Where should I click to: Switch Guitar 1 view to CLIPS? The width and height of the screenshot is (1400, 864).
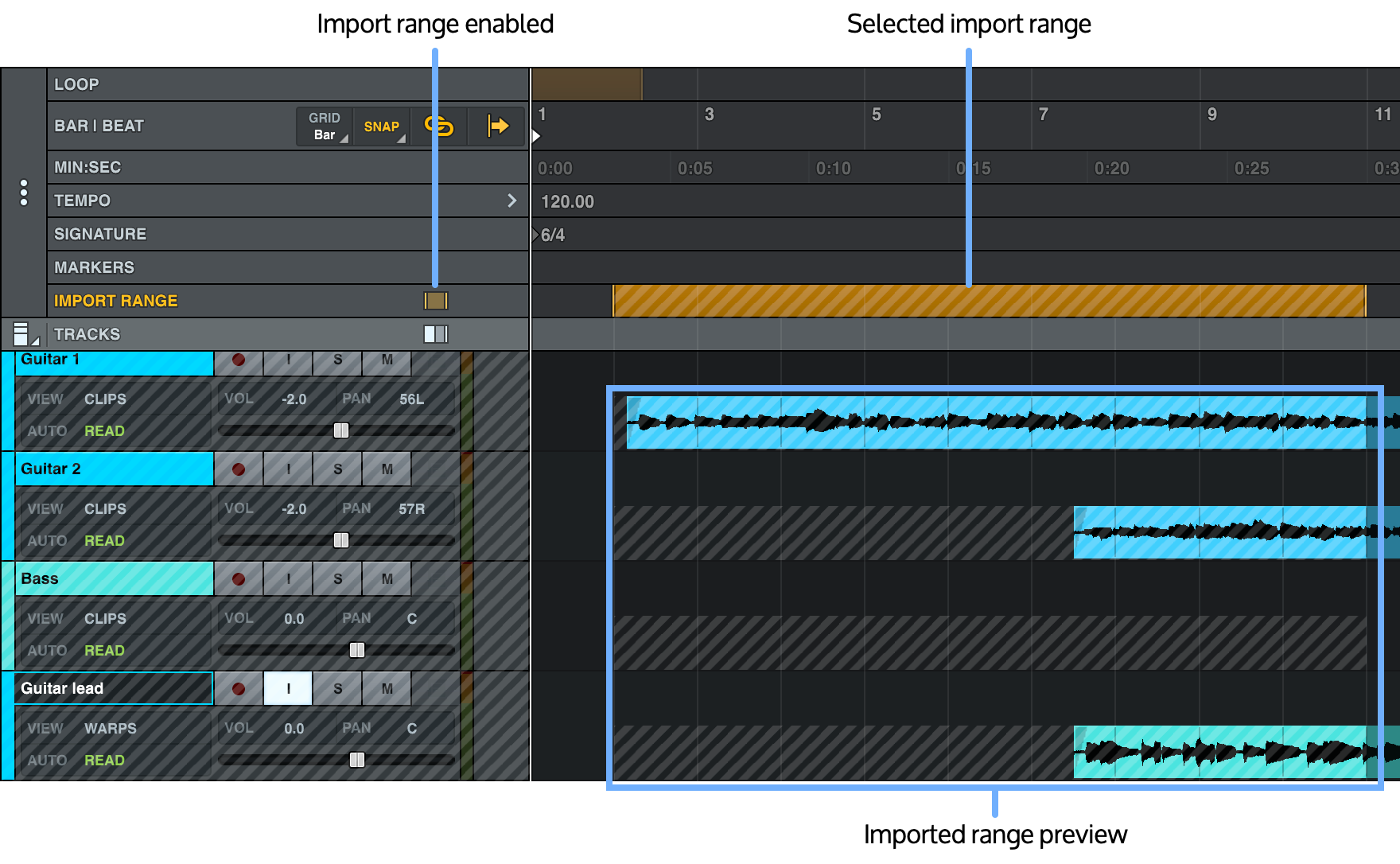coord(104,399)
